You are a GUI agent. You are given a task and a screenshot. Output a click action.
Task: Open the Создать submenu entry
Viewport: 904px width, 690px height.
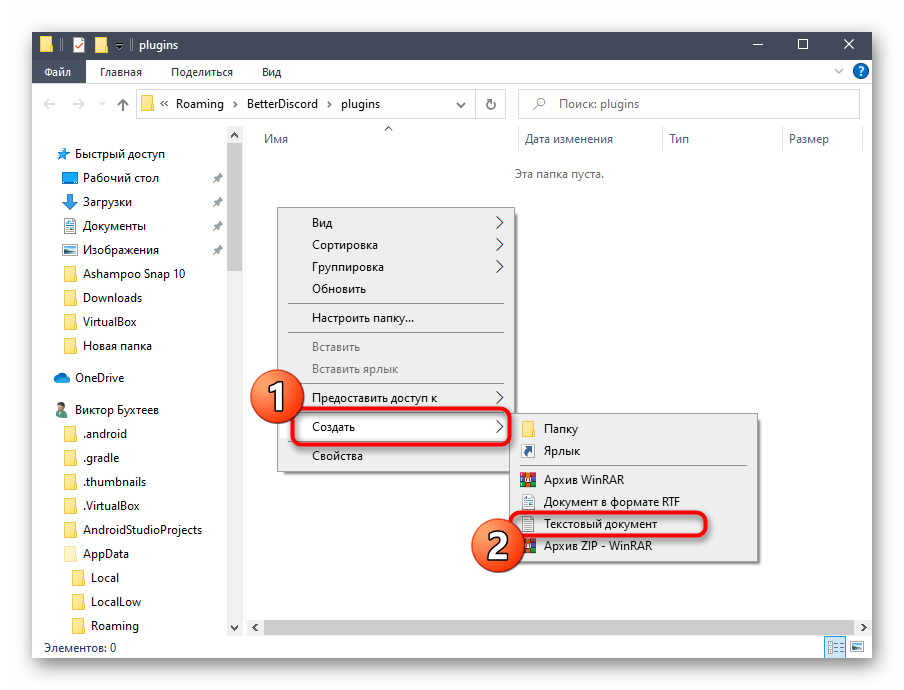coord(396,427)
